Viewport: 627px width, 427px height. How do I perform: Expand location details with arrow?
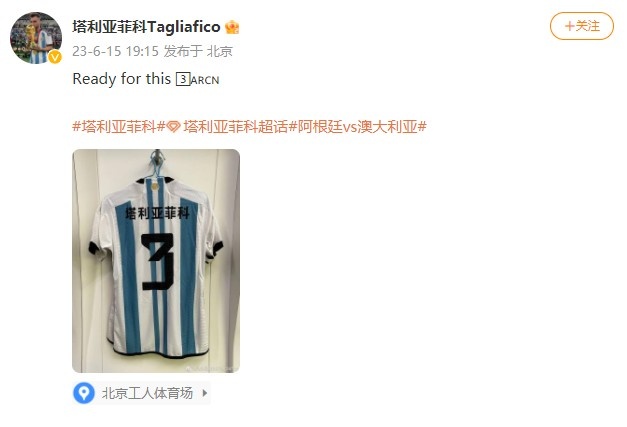click(205, 393)
